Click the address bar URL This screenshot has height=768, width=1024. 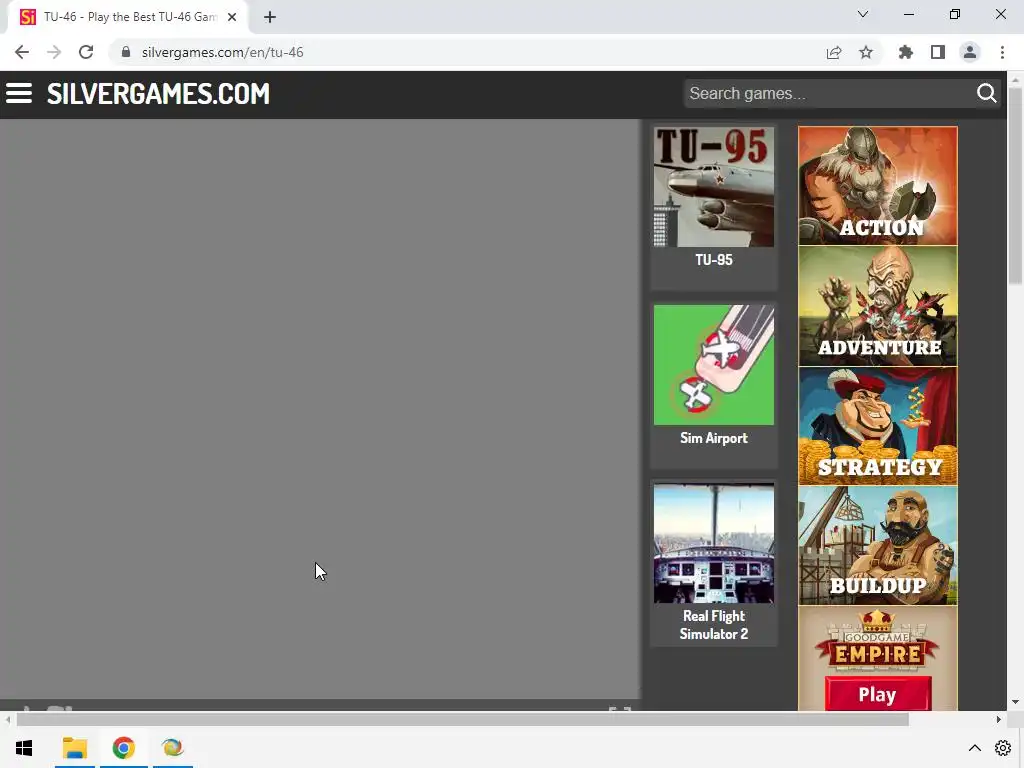pos(223,52)
